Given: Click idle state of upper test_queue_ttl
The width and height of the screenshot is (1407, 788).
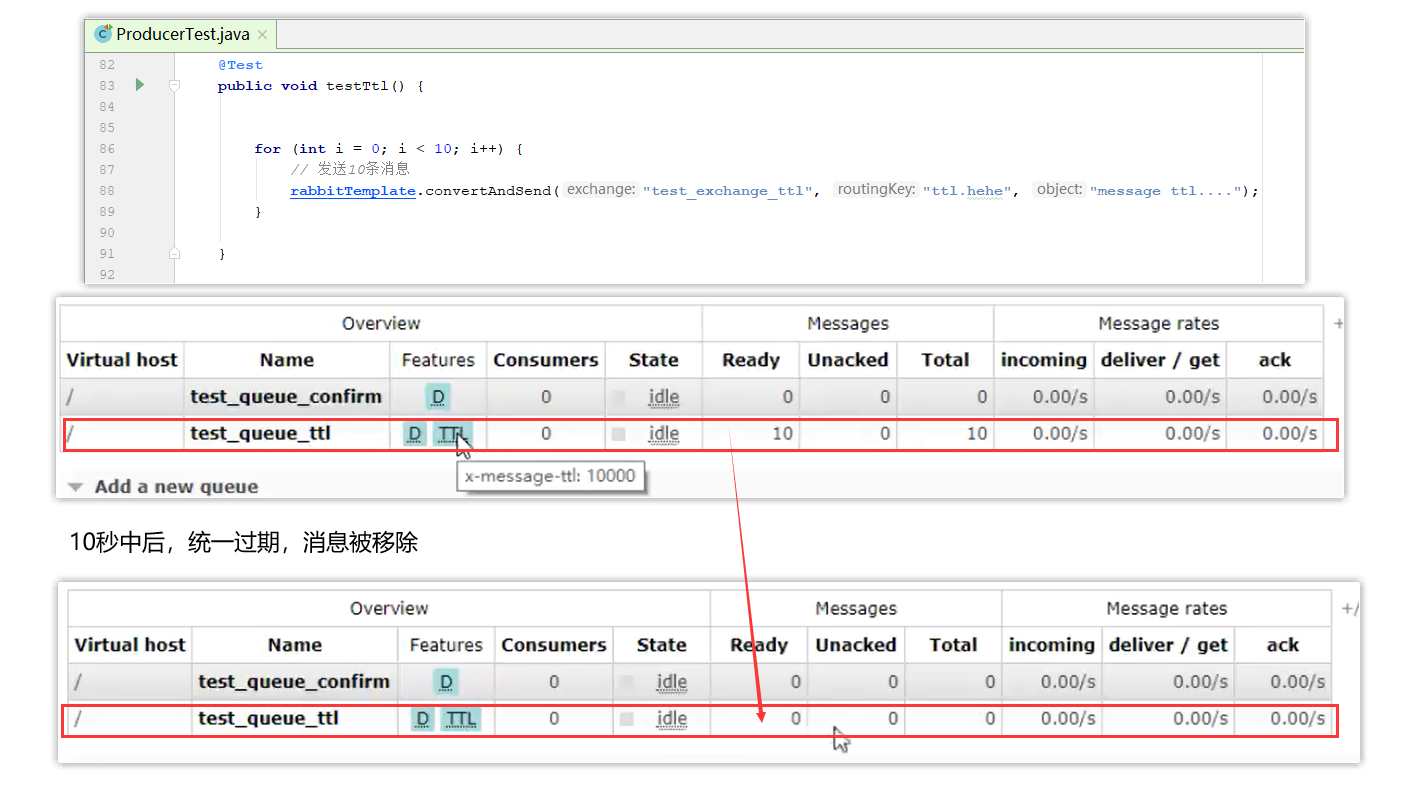Looking at the screenshot, I should coord(663,434).
